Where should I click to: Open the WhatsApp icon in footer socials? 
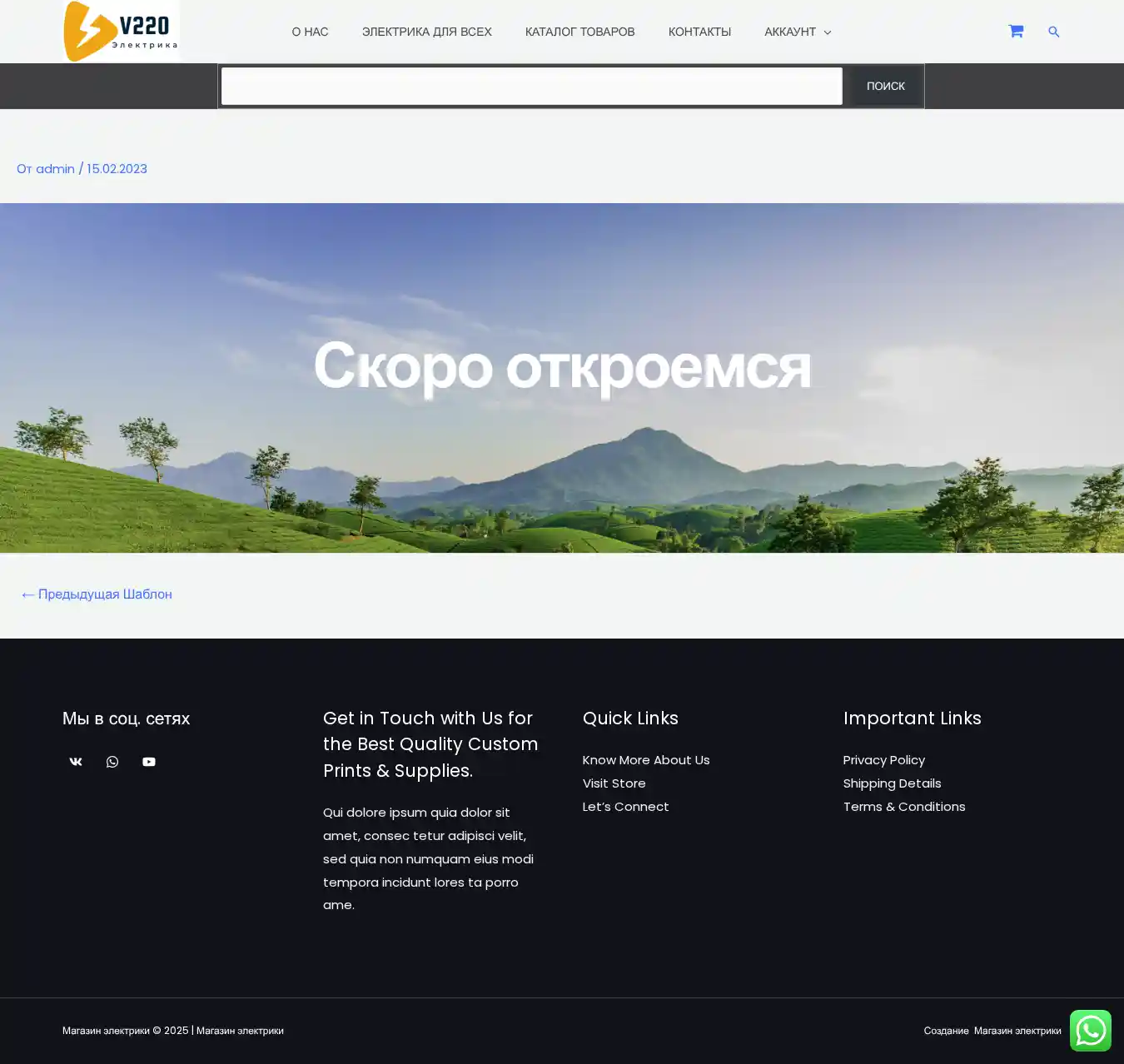[112, 762]
